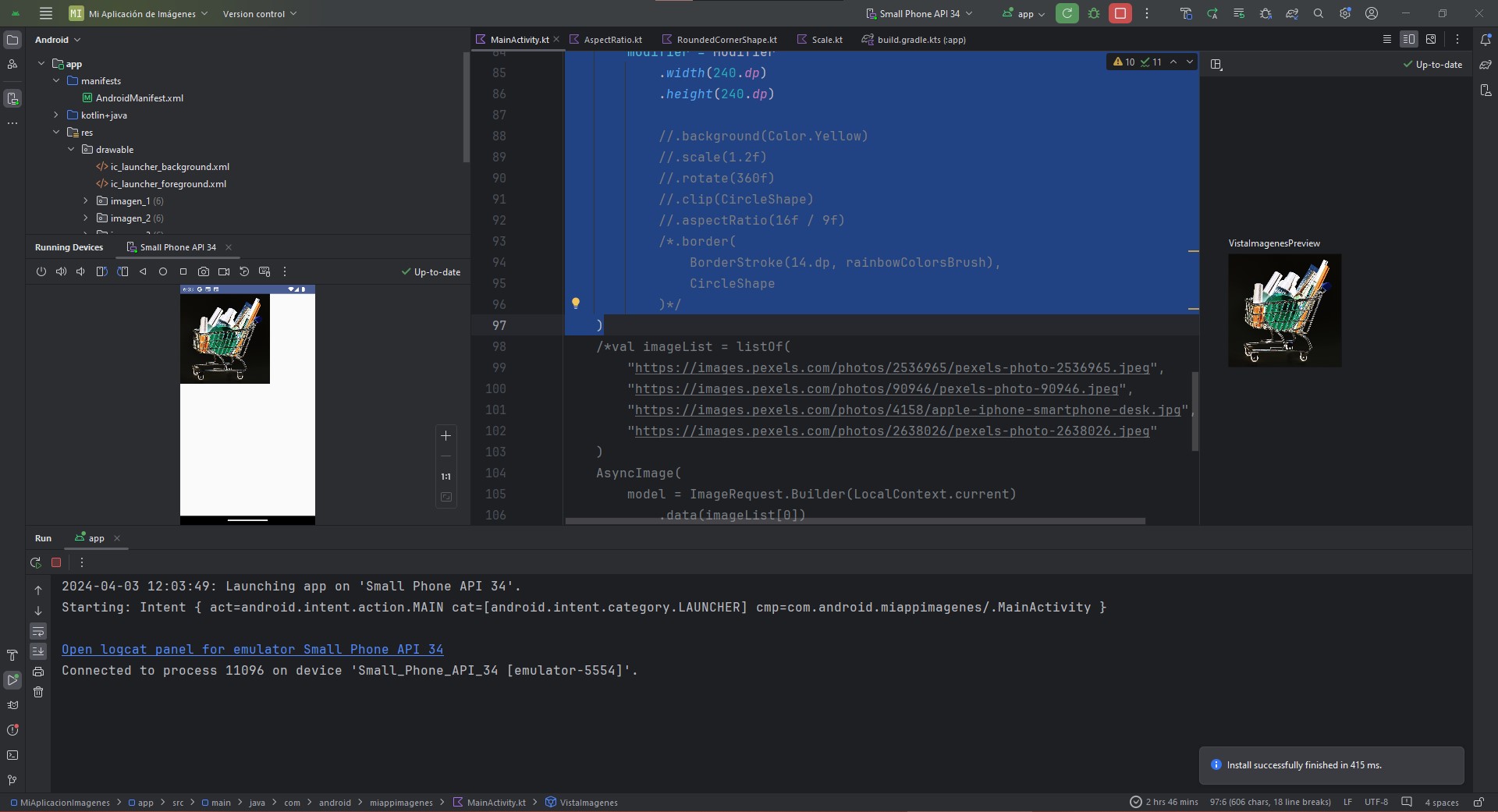Image resolution: width=1498 pixels, height=812 pixels.
Task: Open the build.gradle.kts (:app) tab
Action: click(x=921, y=40)
